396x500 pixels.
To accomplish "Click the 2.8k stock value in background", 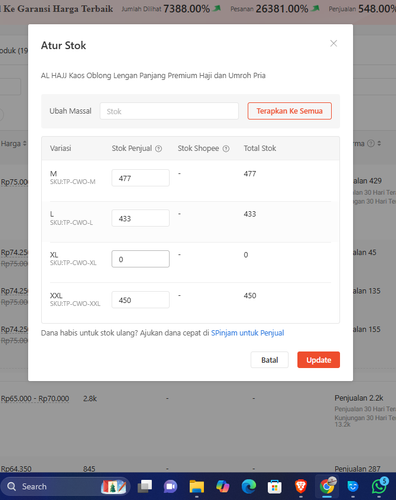I will click(x=90, y=399).
